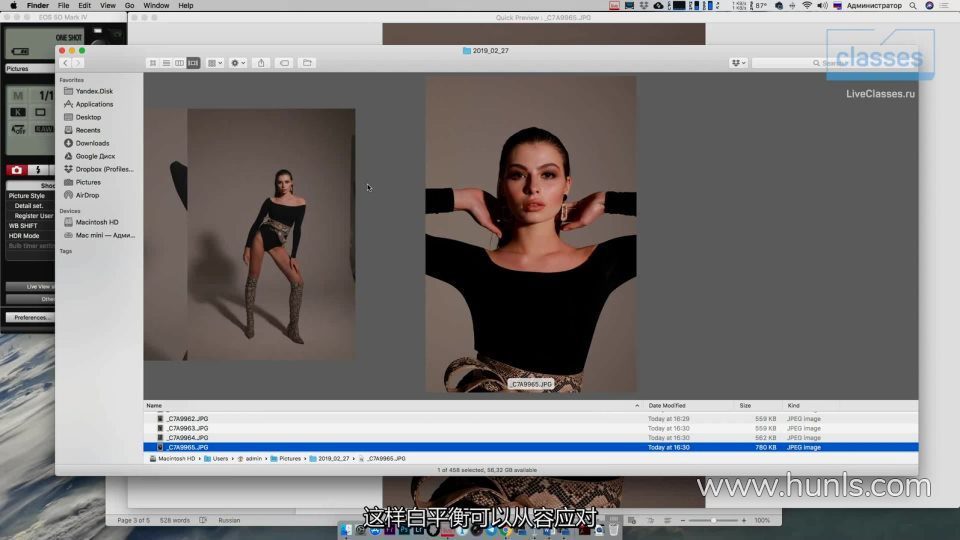Open Google Диск in the sidebar
The image size is (960, 540).
tap(95, 156)
